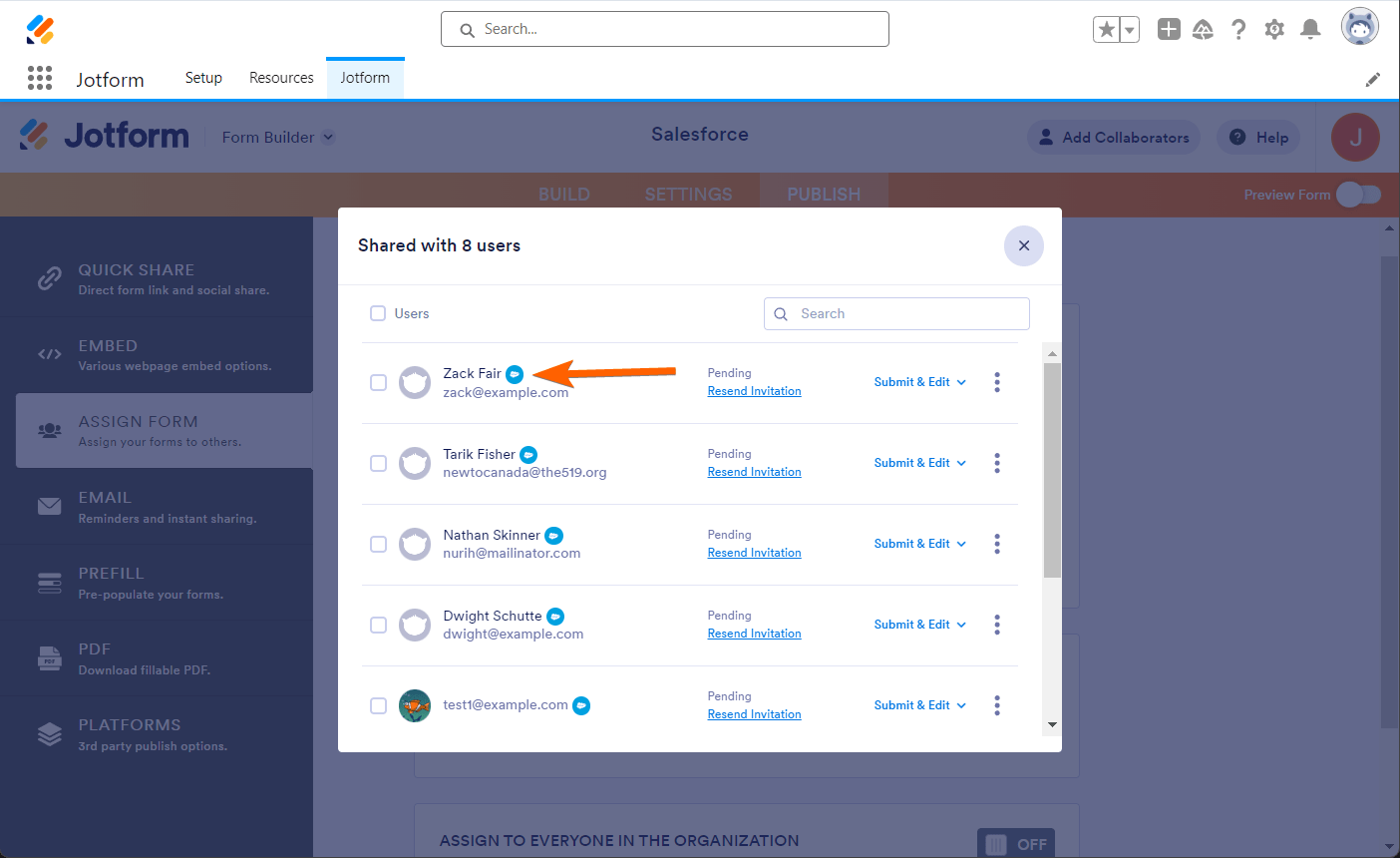Click the test1@example.com fish avatar
The image size is (1400, 858).
(415, 705)
